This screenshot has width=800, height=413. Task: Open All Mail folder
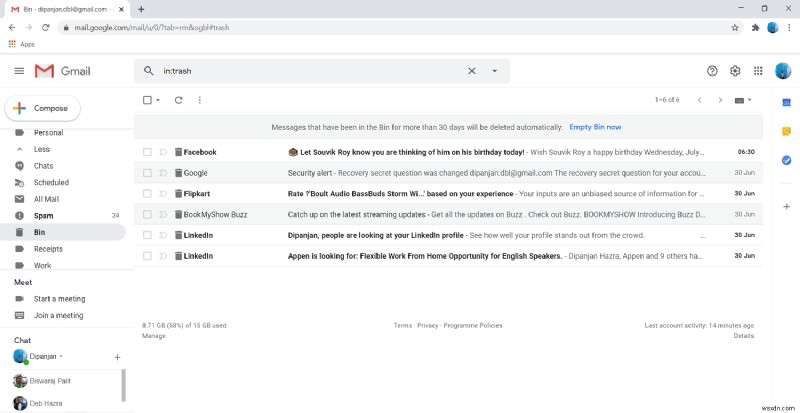coord(46,199)
